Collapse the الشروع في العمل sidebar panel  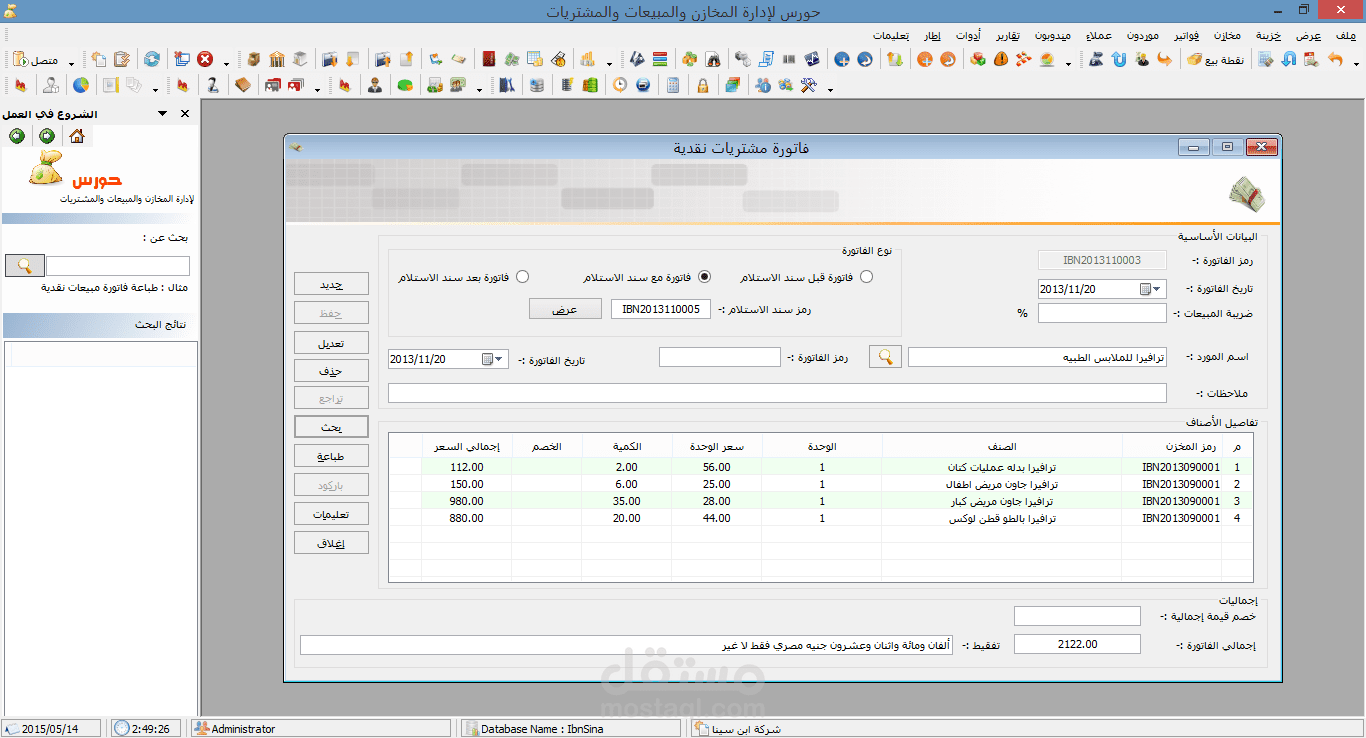[160, 113]
